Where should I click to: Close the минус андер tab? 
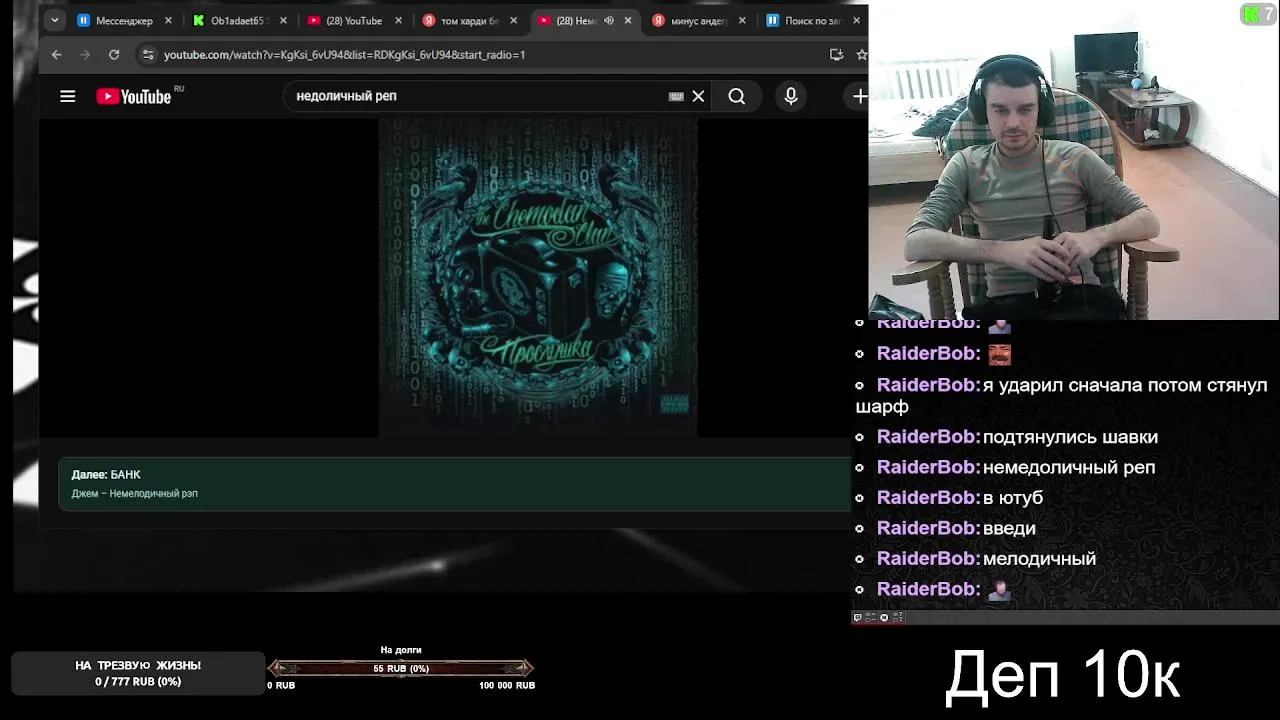742,21
